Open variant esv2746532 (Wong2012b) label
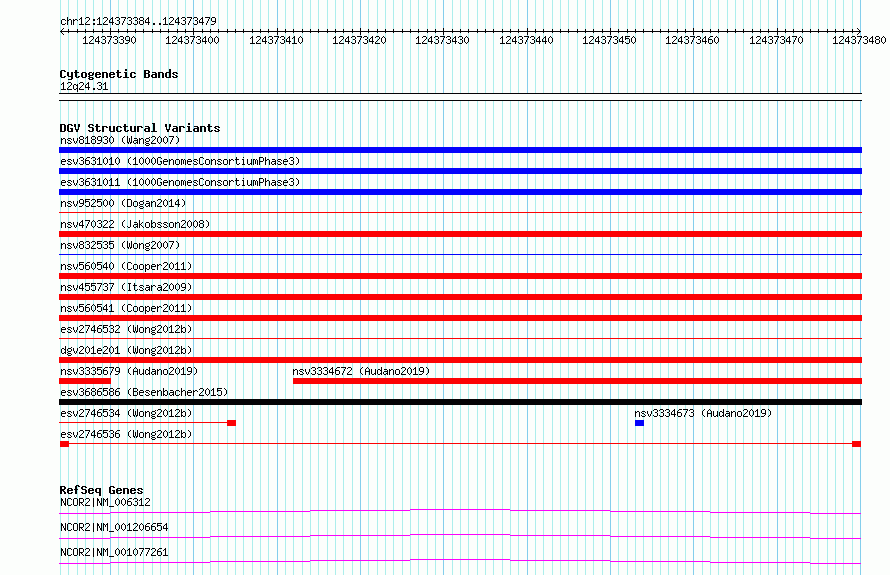890x575 pixels. [x=126, y=329]
